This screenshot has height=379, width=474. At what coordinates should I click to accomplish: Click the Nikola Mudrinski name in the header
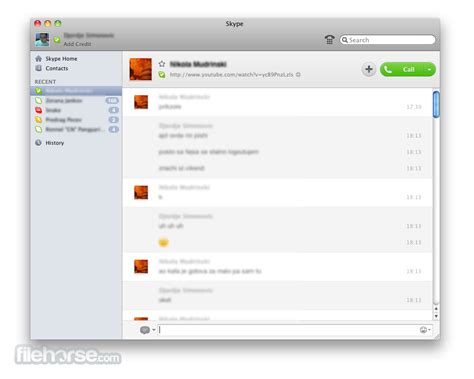pyautogui.click(x=198, y=64)
